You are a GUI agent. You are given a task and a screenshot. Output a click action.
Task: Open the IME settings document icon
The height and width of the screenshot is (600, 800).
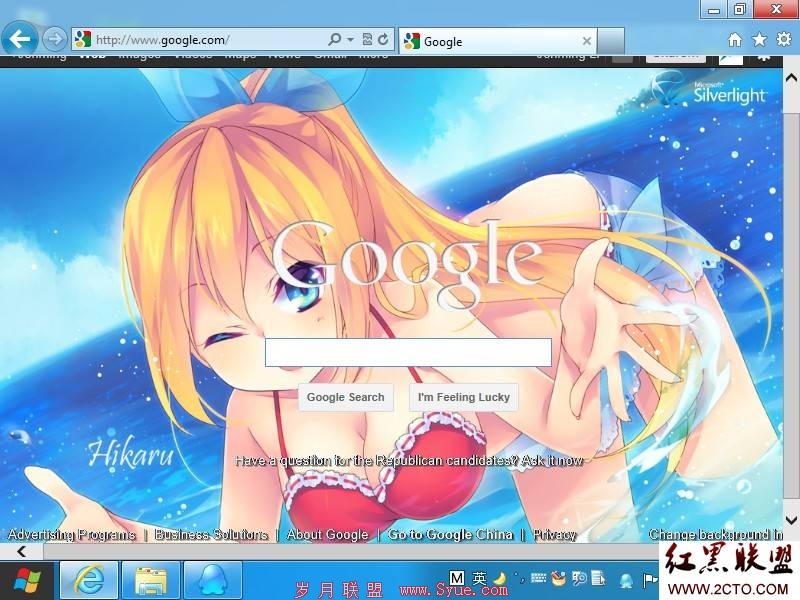598,578
